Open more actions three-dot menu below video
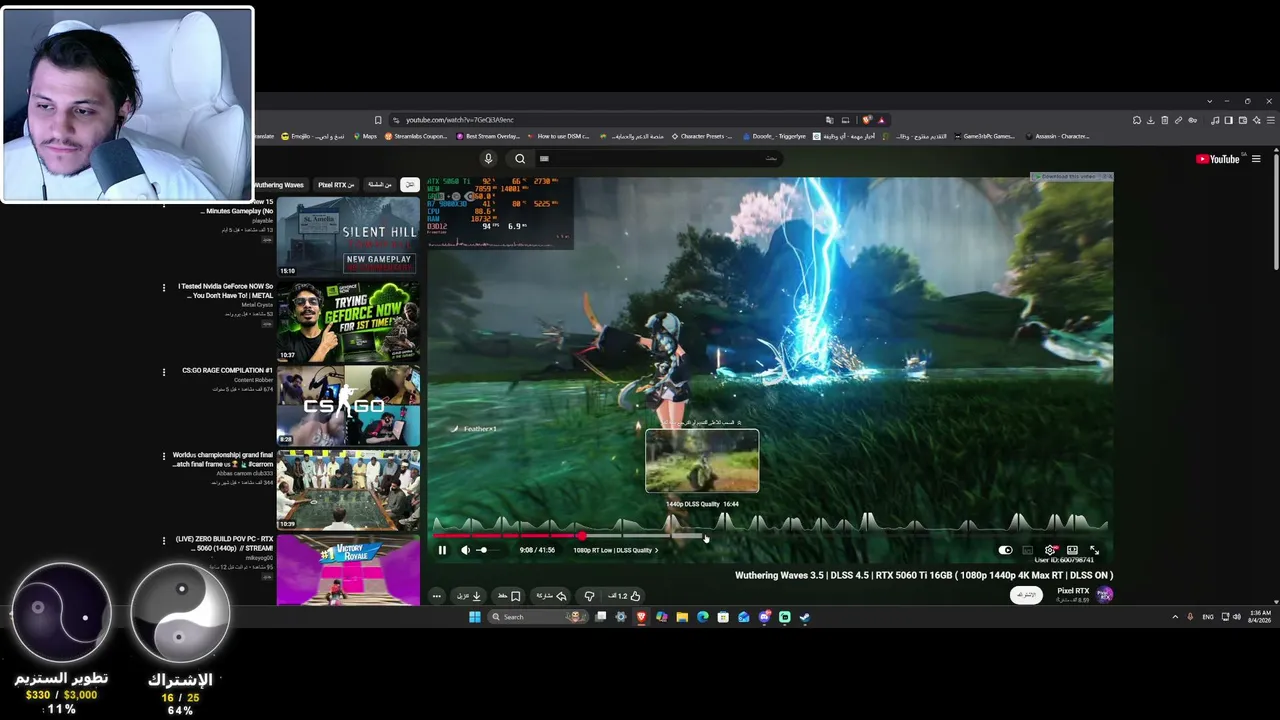Screen dimensions: 1280x720 tap(436, 596)
